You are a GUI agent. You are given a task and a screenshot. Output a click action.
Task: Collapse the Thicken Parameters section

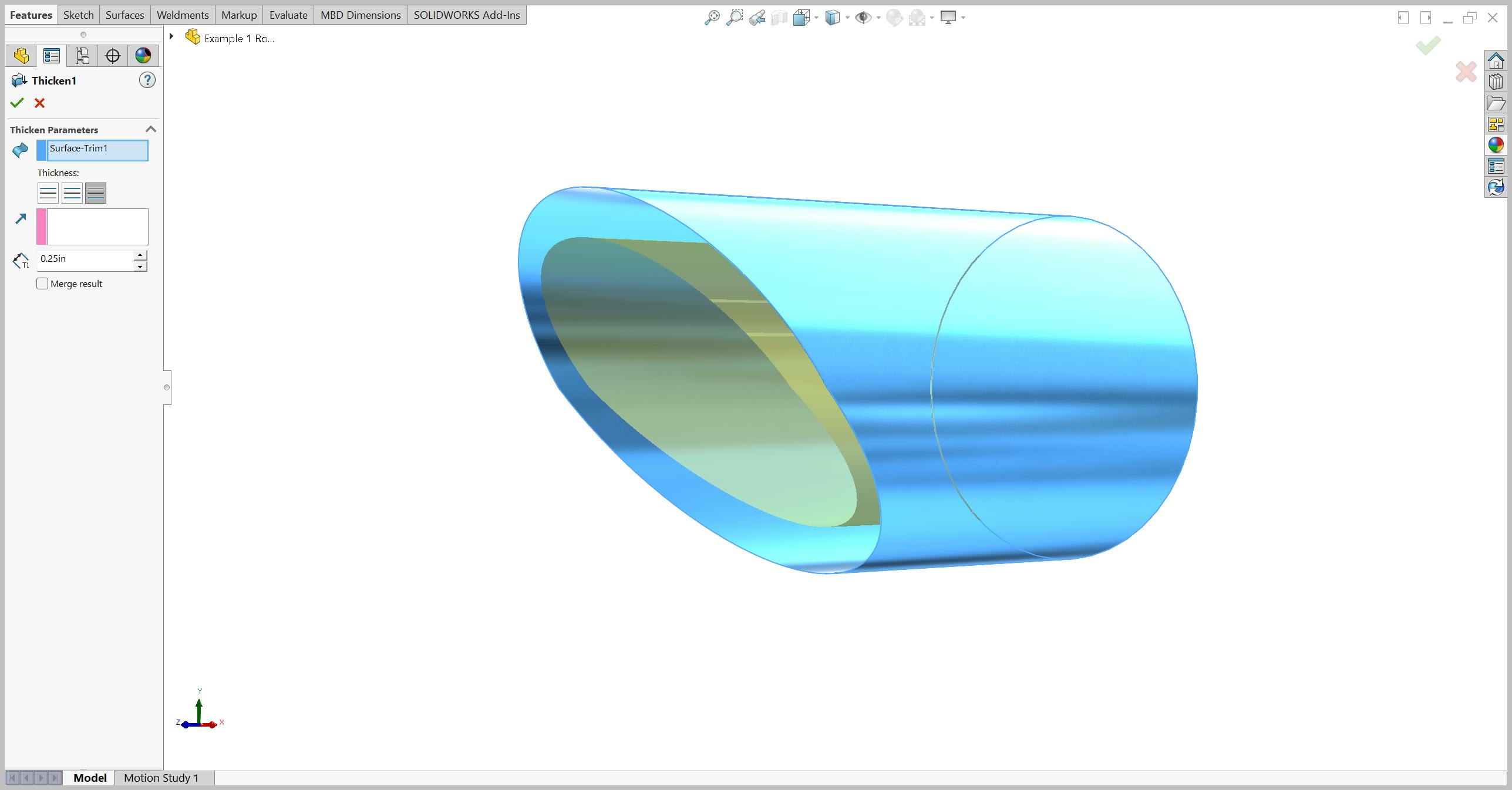pos(150,129)
